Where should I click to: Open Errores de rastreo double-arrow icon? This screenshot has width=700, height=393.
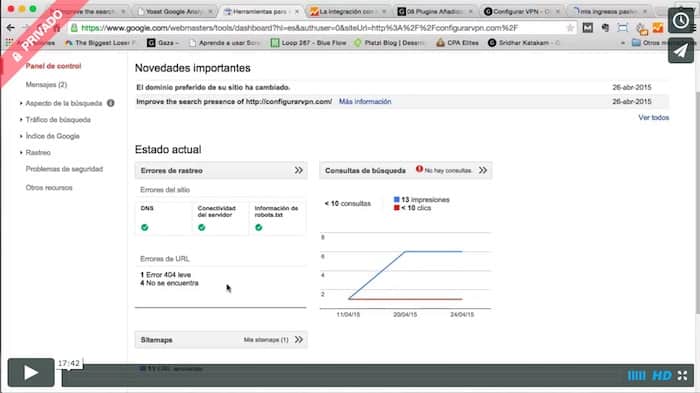tap(299, 170)
